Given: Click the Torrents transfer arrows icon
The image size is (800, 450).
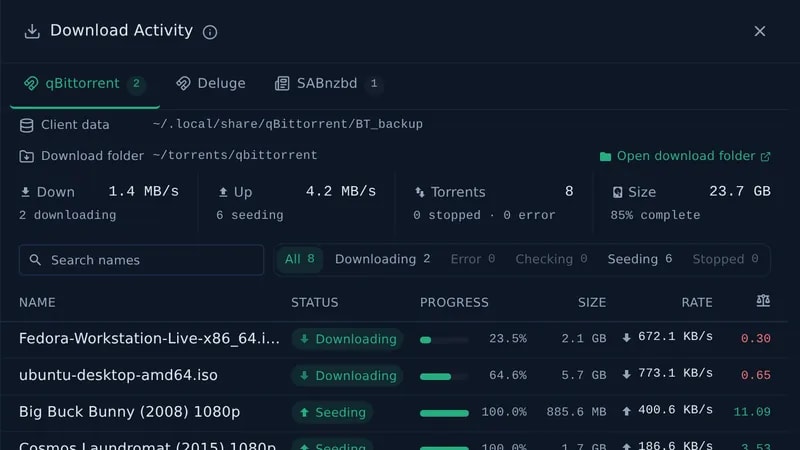Looking at the screenshot, I should [x=420, y=192].
